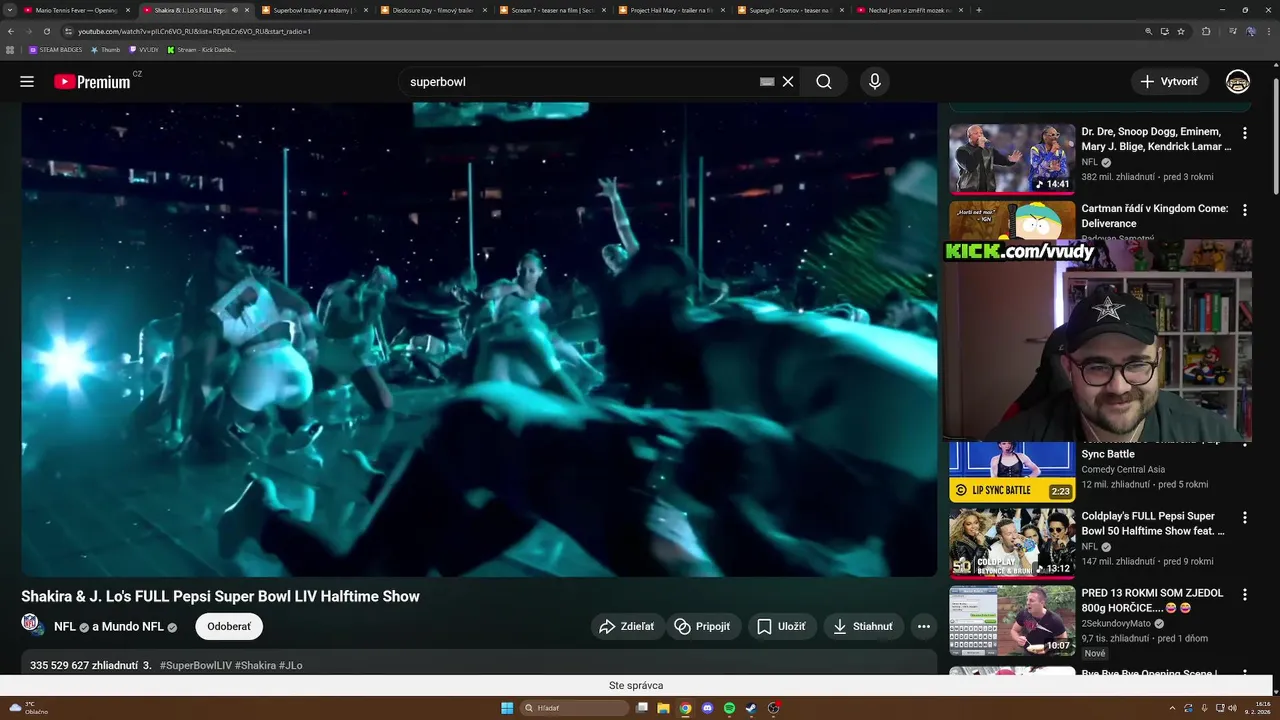Open Discord from taskbar
The width and height of the screenshot is (1280, 720).
coord(707,708)
